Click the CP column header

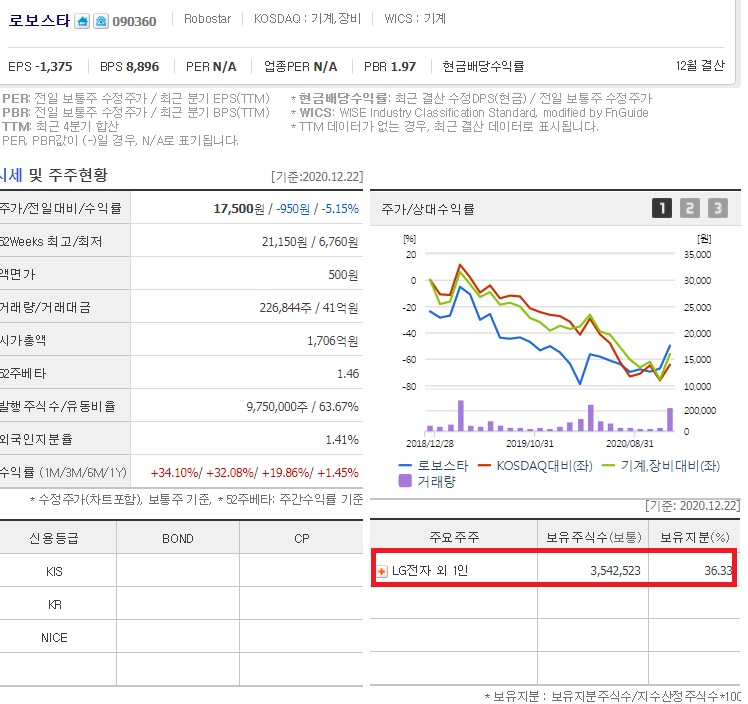[301, 538]
